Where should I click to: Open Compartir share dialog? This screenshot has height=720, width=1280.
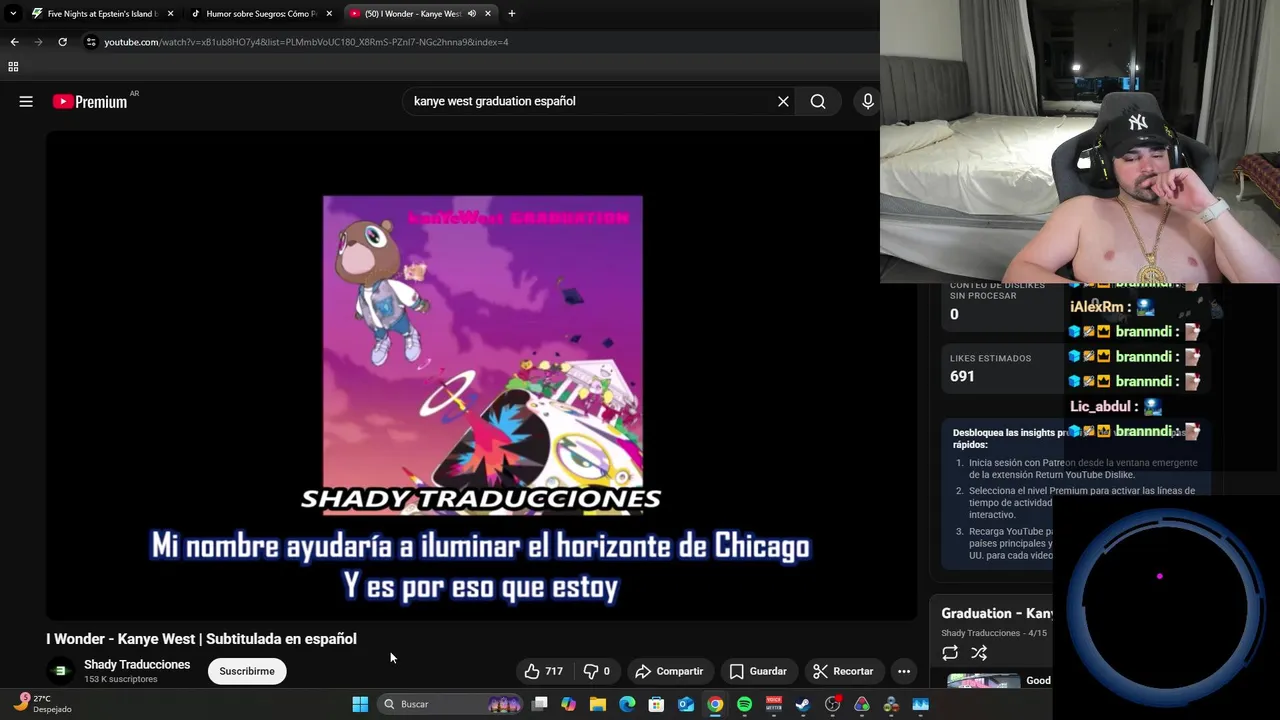(669, 671)
